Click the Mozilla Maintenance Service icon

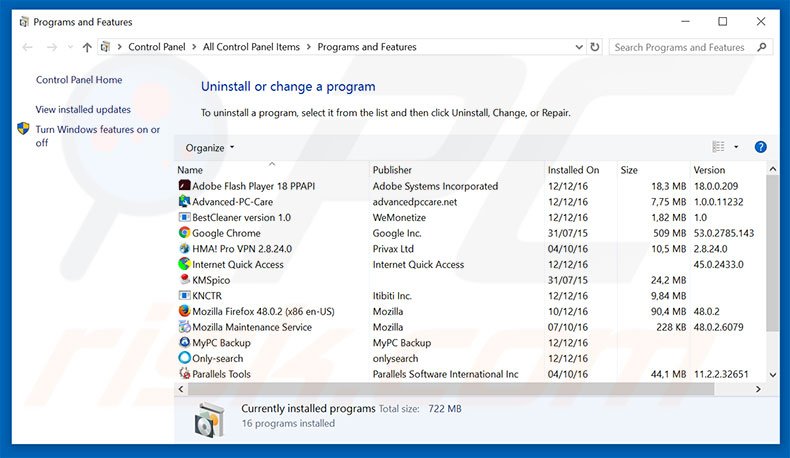tap(184, 326)
